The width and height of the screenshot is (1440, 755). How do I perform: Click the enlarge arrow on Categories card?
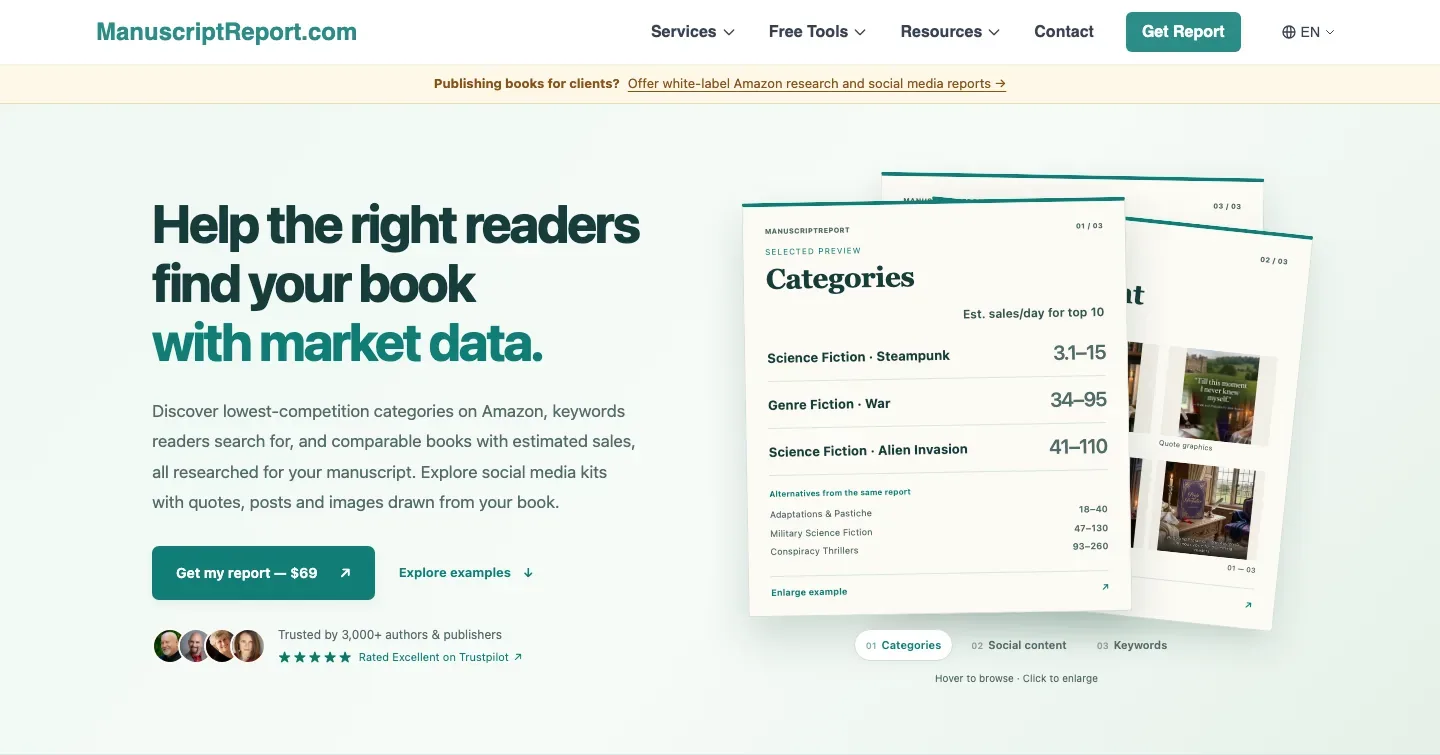coord(1105,587)
